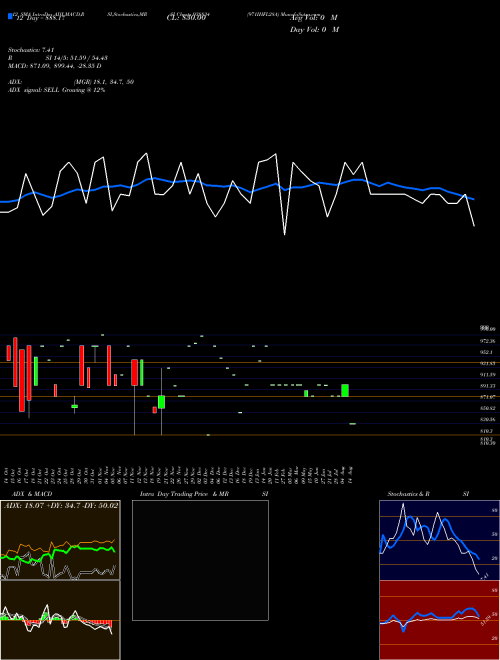Click the 871.07 price axis label
Image resolution: width=500 pixels, height=660 pixels.
pyautogui.click(x=487, y=397)
